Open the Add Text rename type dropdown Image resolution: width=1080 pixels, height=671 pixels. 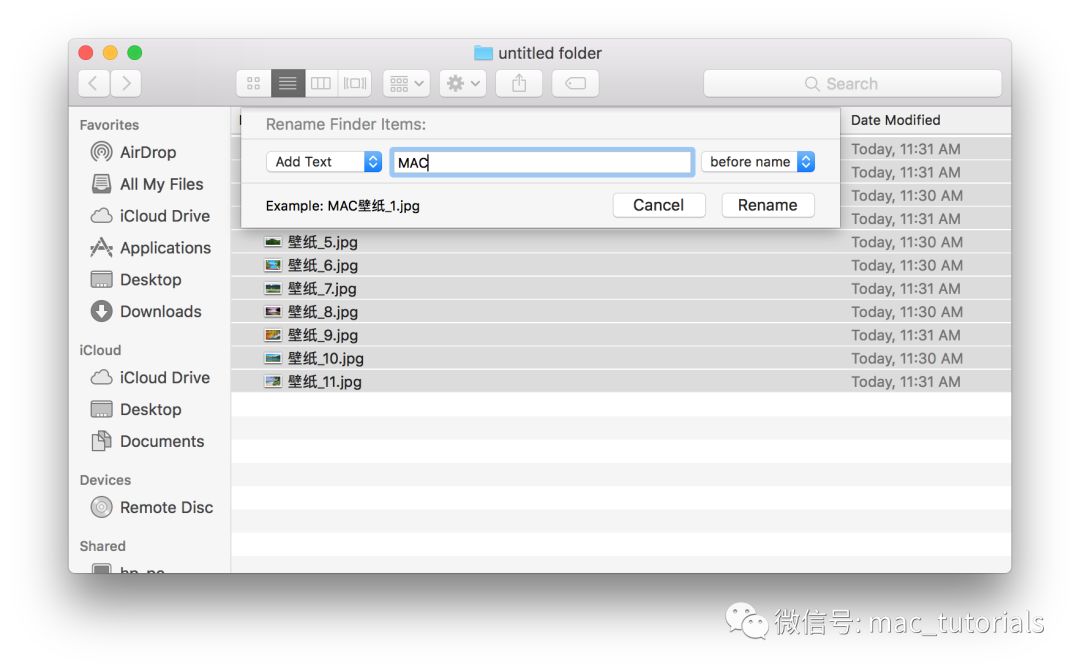[324, 162]
